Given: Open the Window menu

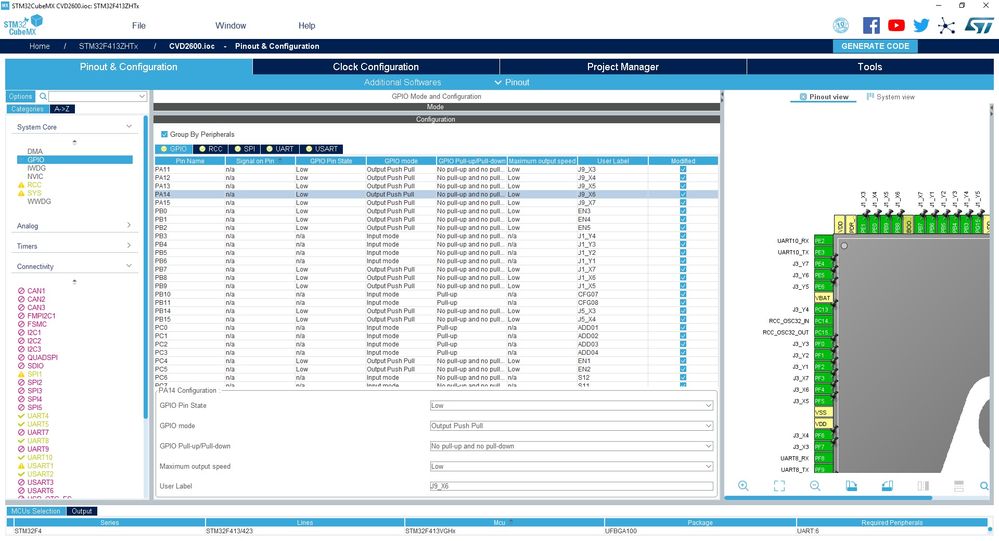Looking at the screenshot, I should [231, 25].
